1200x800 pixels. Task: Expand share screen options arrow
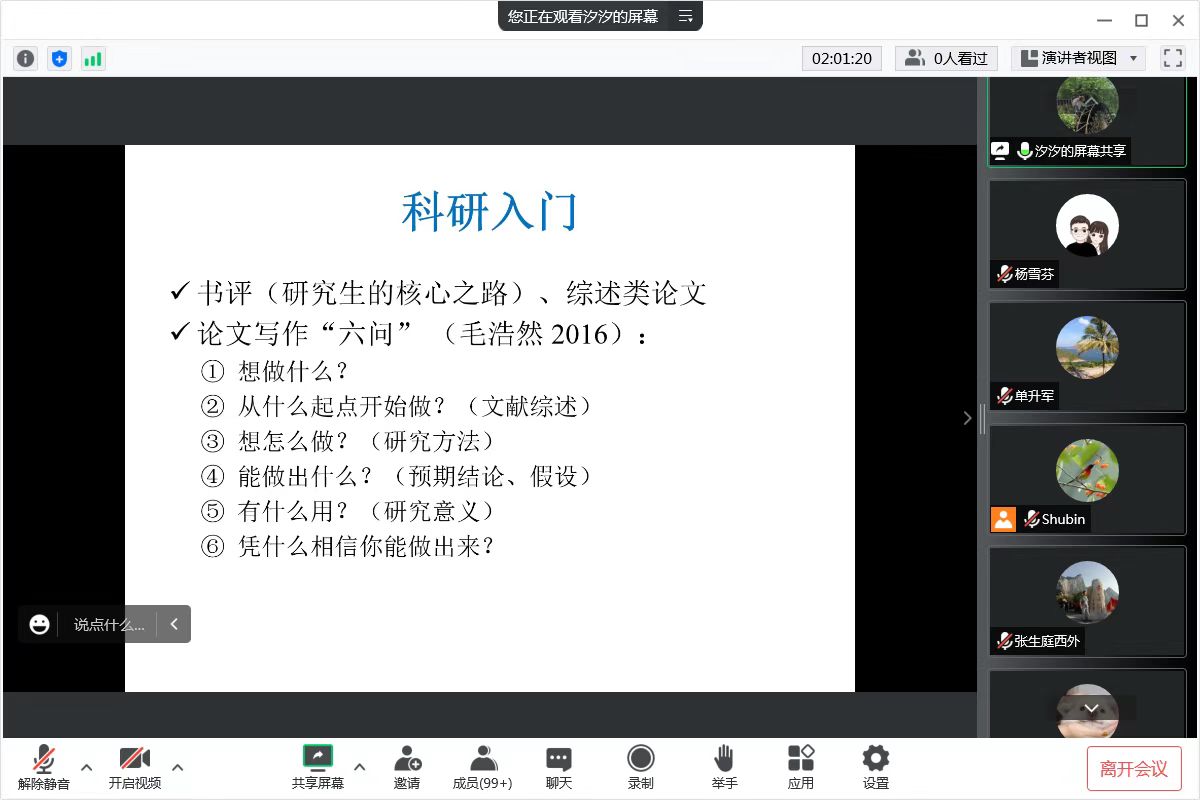pos(360,767)
